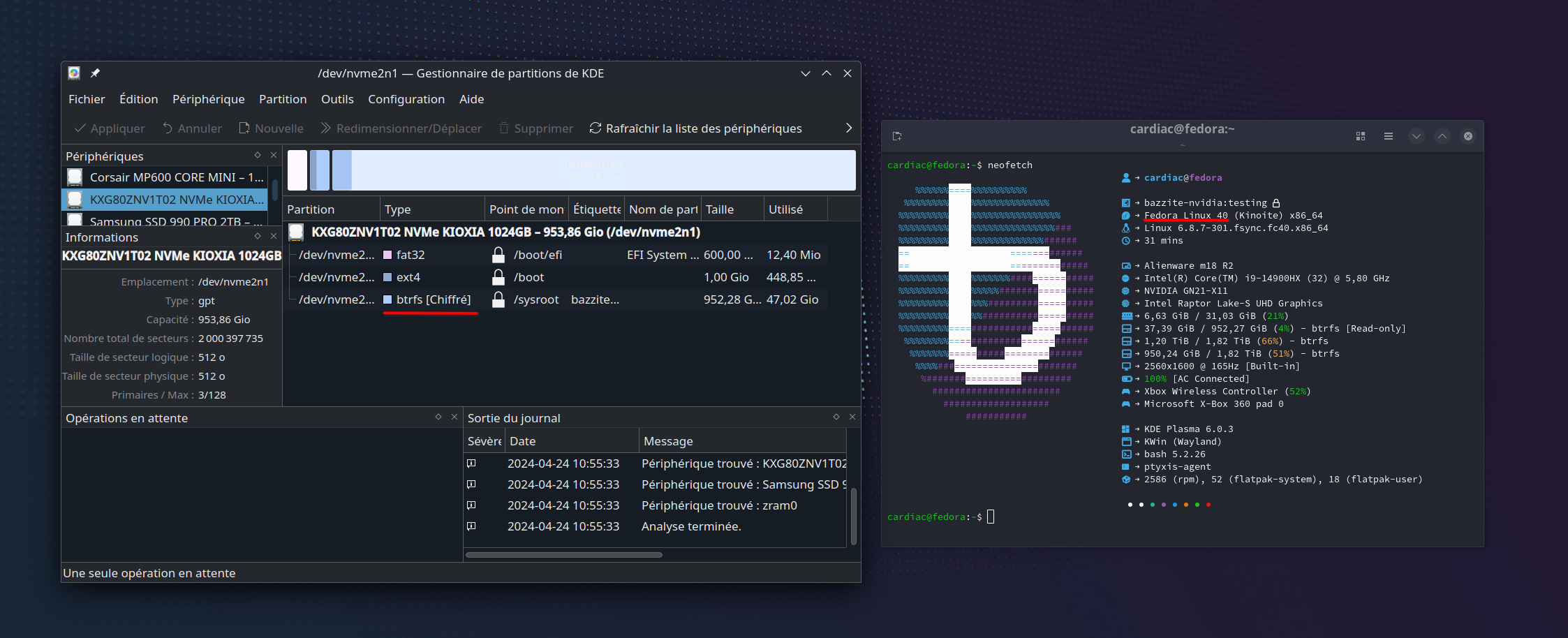Click the tab overview grid icon in terminal
The image size is (1568, 638).
[1361, 136]
